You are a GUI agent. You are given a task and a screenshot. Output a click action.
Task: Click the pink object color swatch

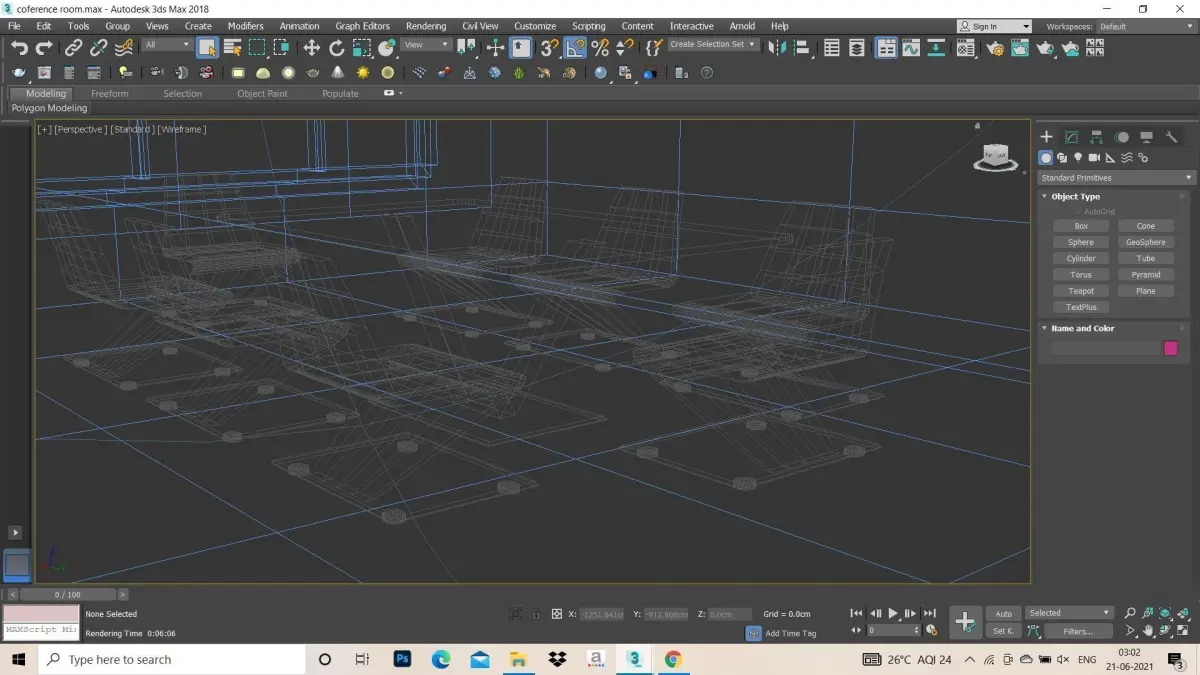coord(1170,348)
